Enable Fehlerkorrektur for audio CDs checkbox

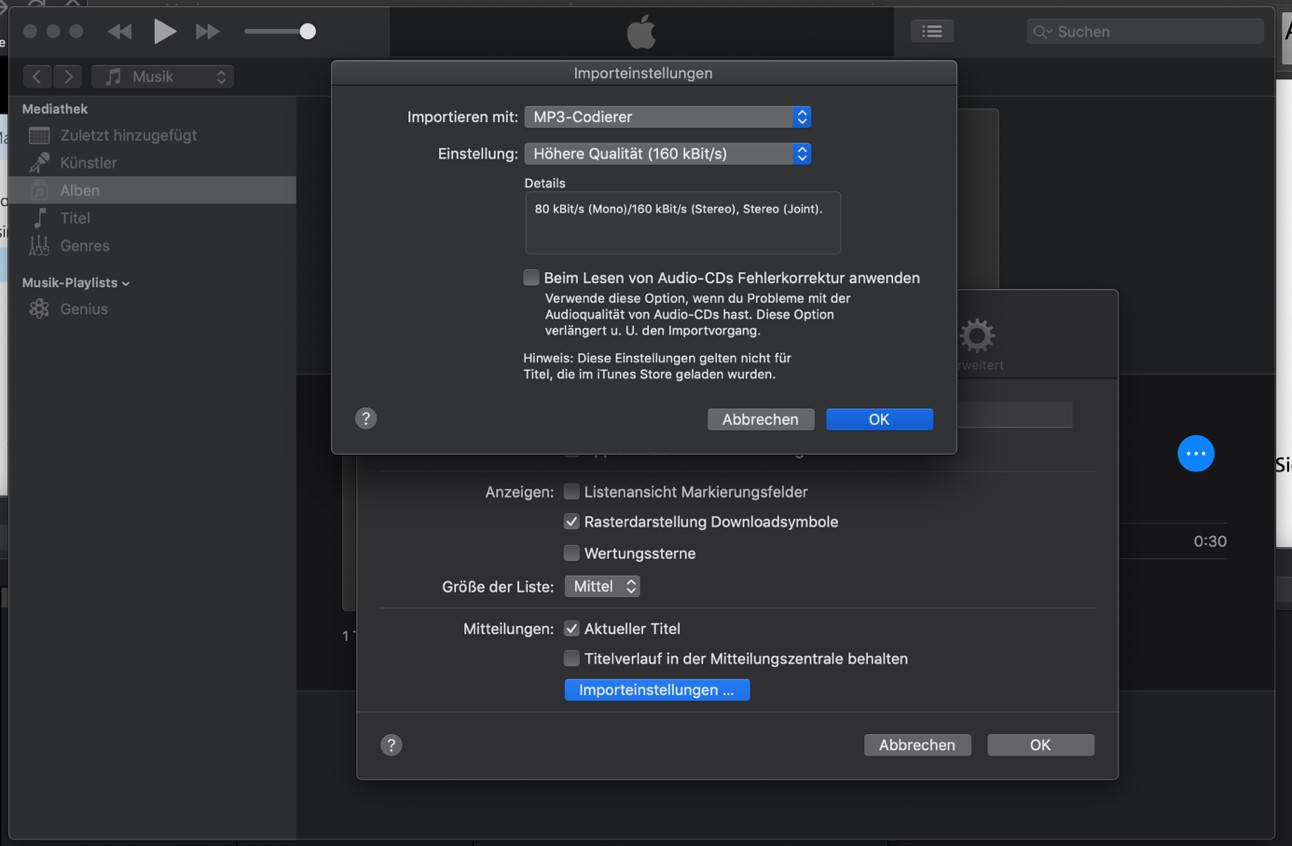(x=531, y=278)
